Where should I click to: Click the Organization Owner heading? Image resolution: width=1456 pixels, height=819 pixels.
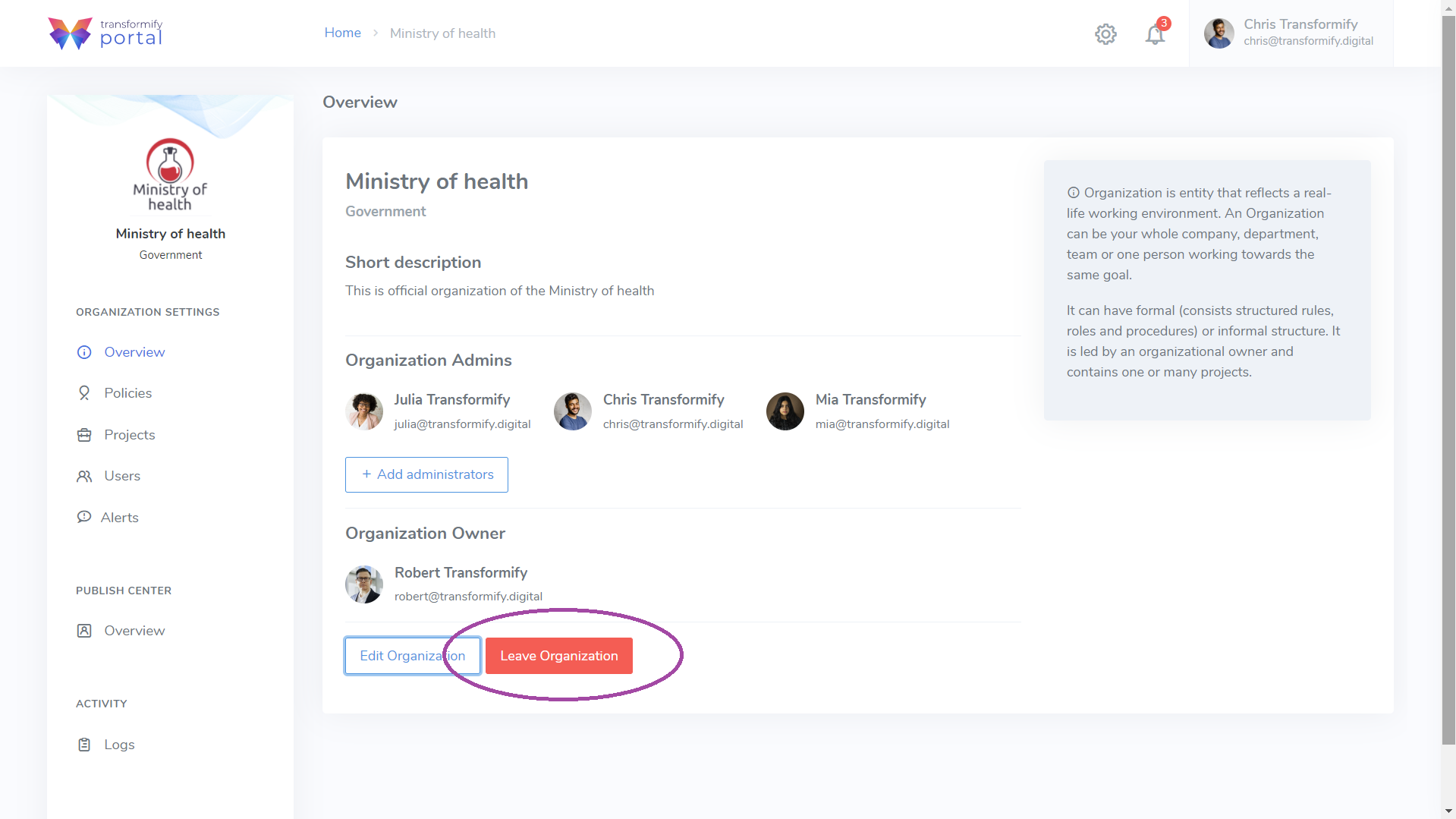click(426, 534)
